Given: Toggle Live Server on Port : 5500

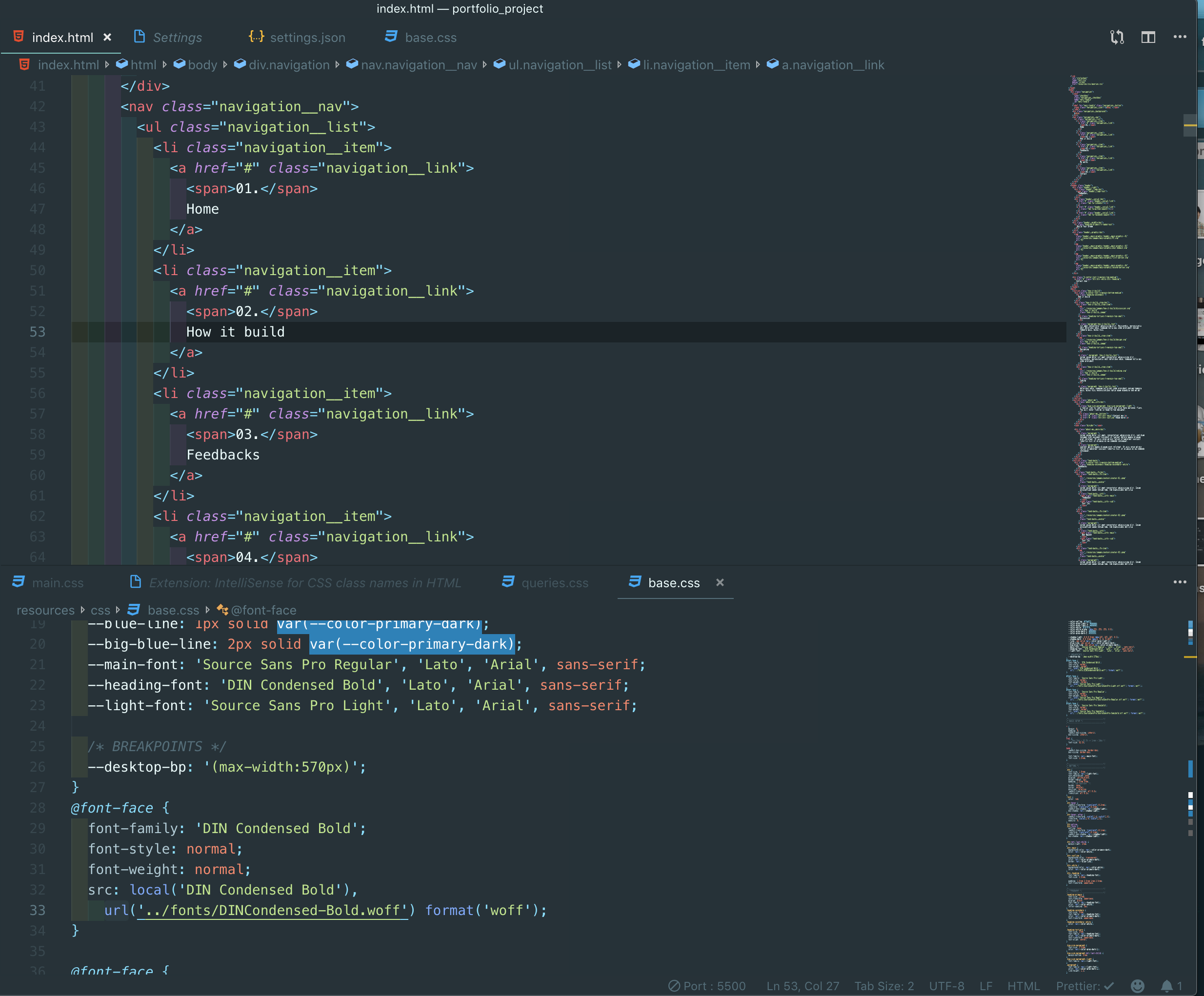Looking at the screenshot, I should tap(707, 986).
